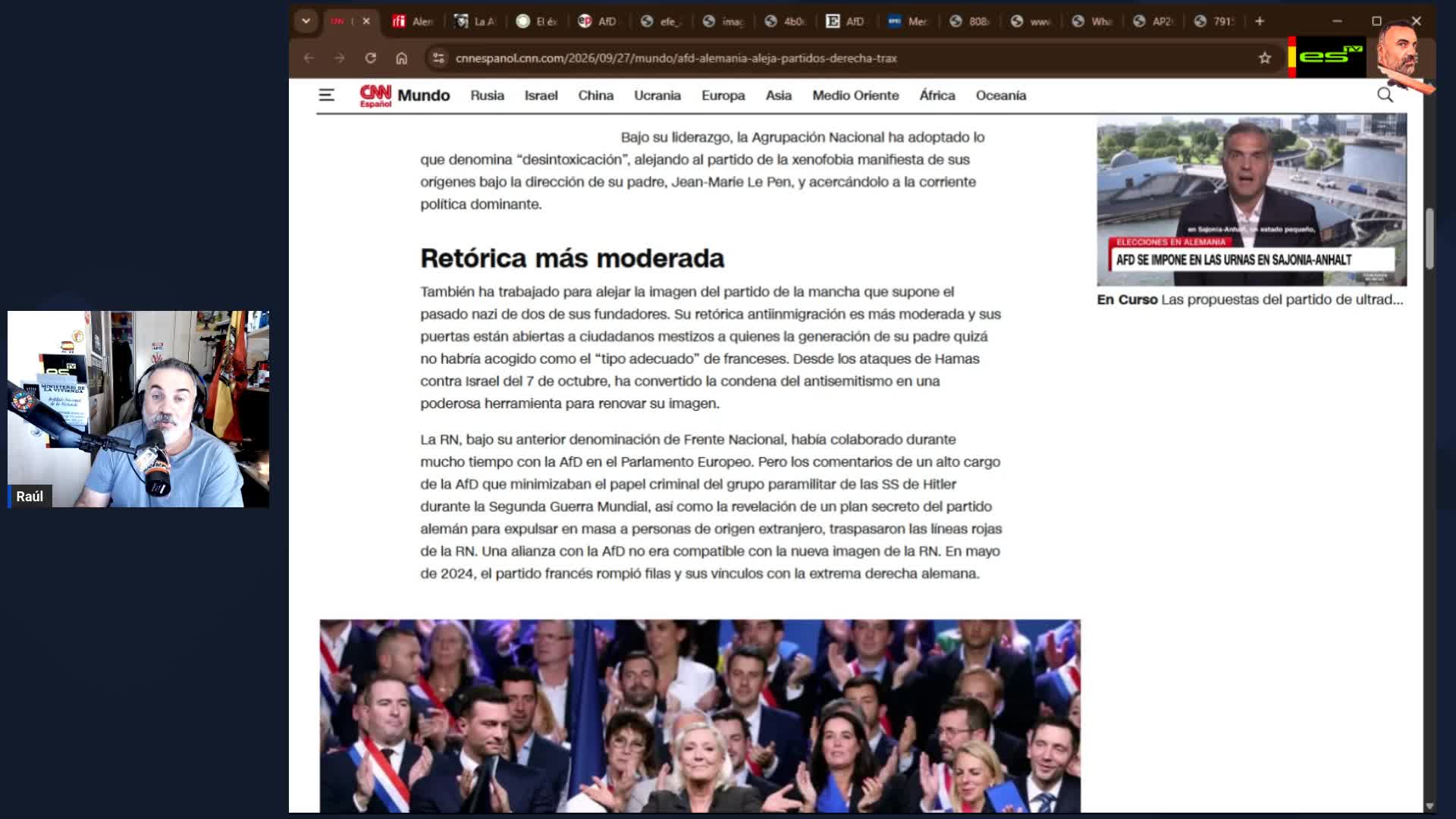Screen dimensions: 1456x819
Task: Go forward in browser history
Action: [x=339, y=58]
